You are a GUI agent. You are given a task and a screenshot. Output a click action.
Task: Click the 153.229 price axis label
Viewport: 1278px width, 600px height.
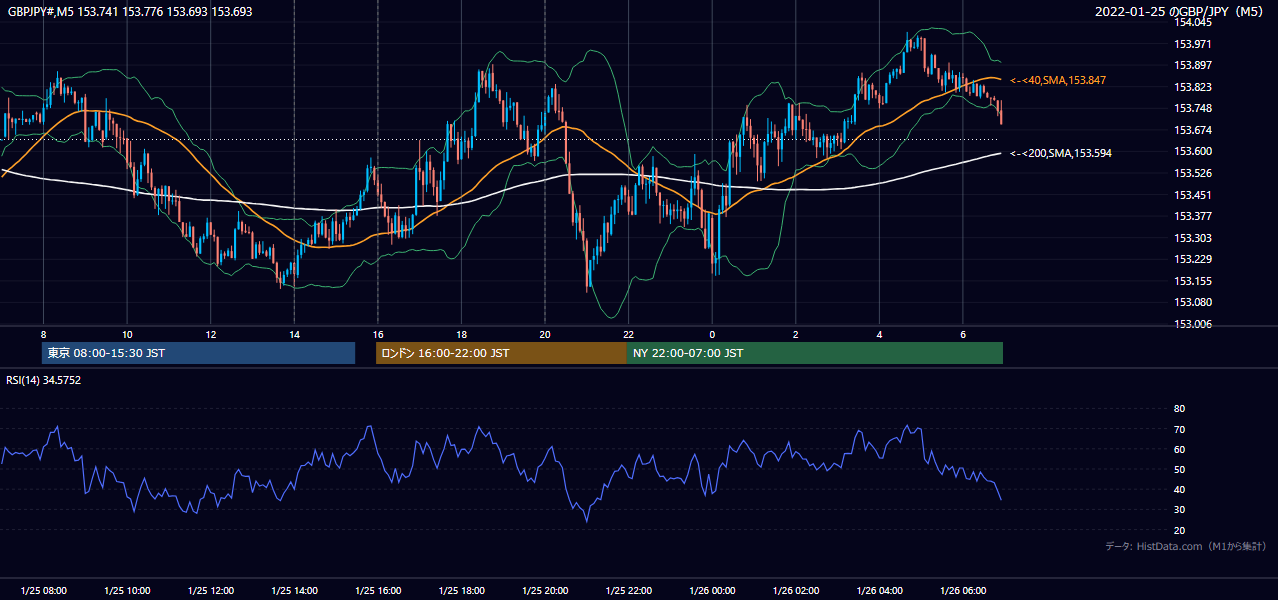[x=1193, y=259]
